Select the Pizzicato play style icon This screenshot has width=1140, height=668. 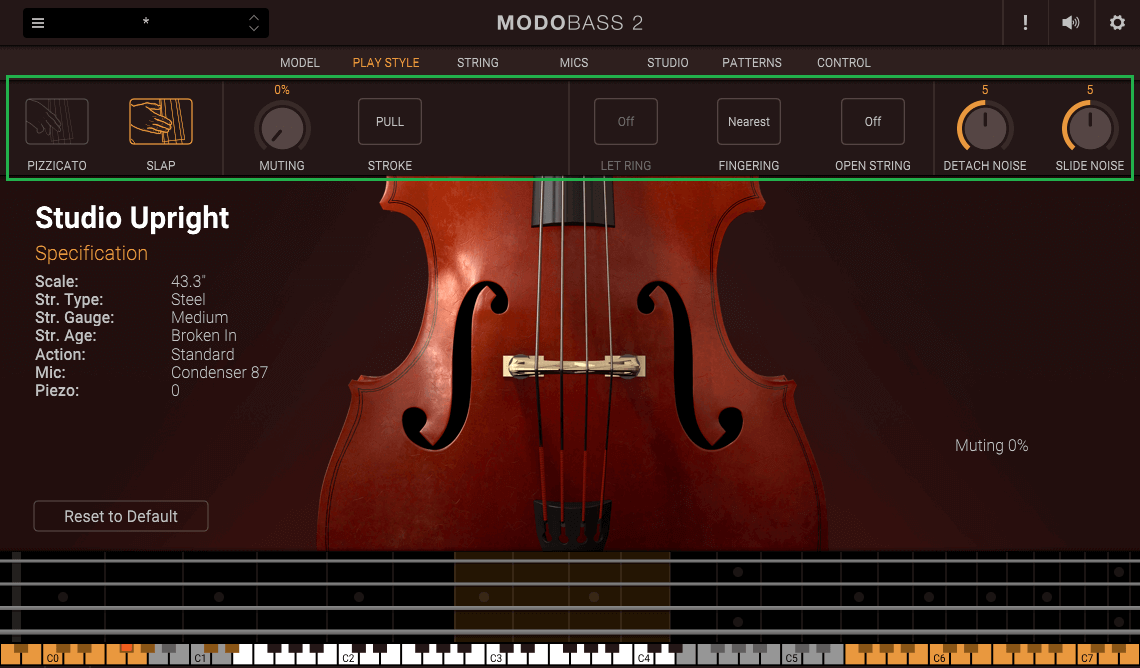pos(57,121)
